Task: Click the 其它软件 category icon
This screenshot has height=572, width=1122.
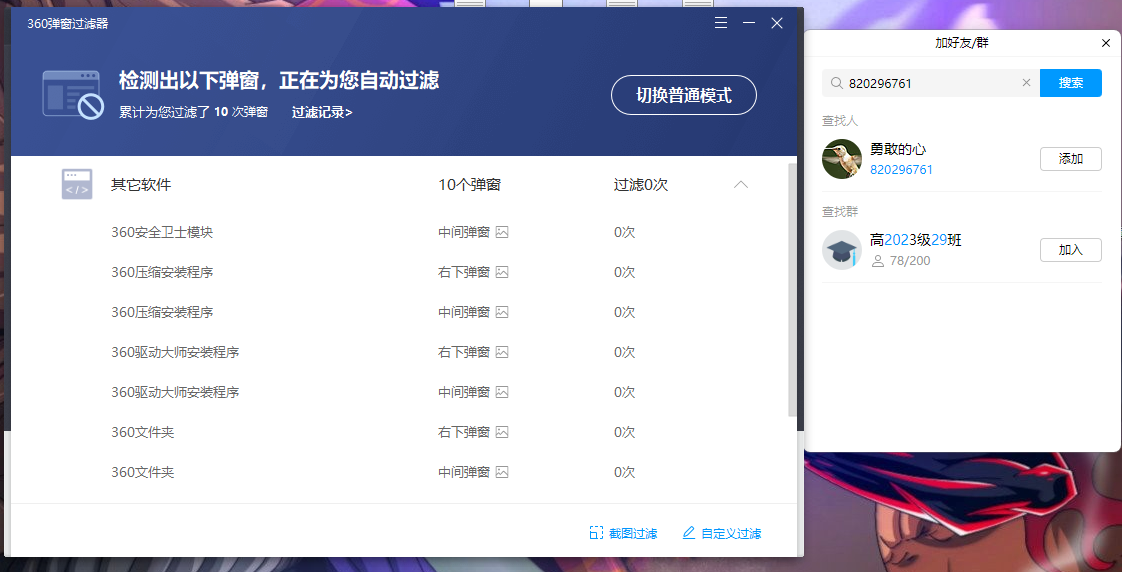Action: (x=77, y=184)
